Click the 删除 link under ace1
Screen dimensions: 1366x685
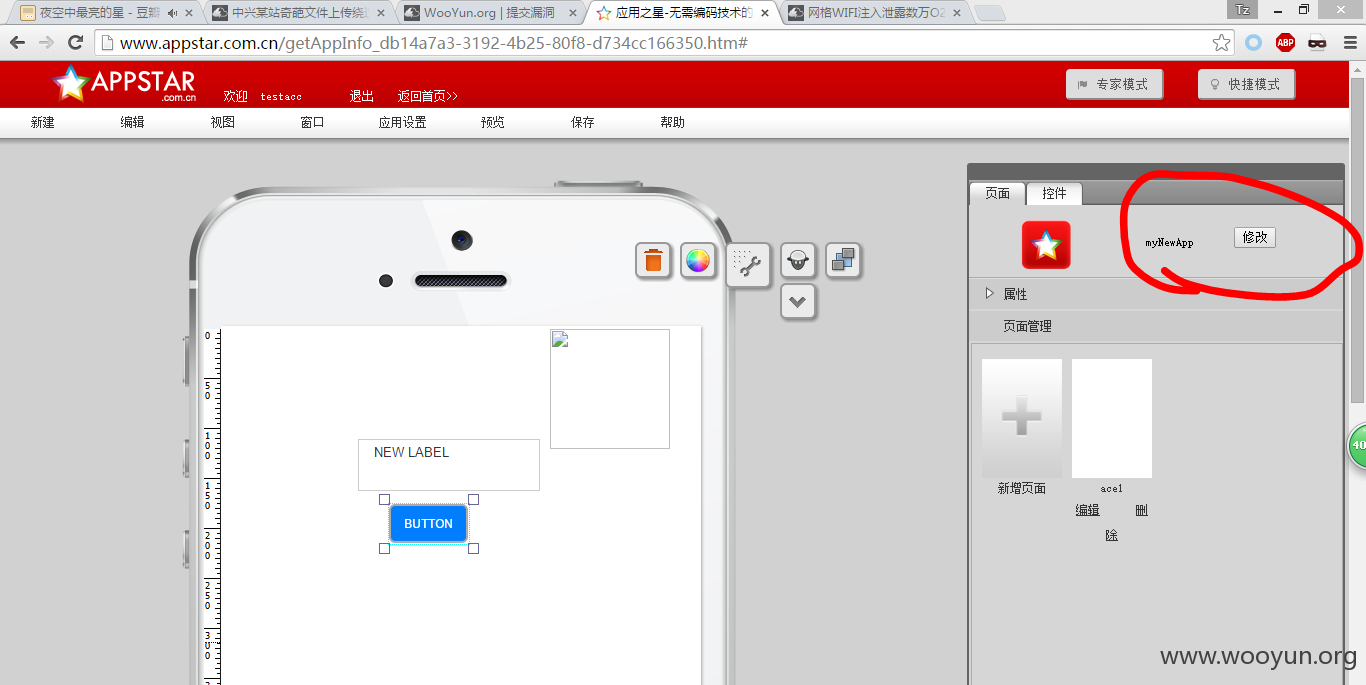coord(1141,510)
